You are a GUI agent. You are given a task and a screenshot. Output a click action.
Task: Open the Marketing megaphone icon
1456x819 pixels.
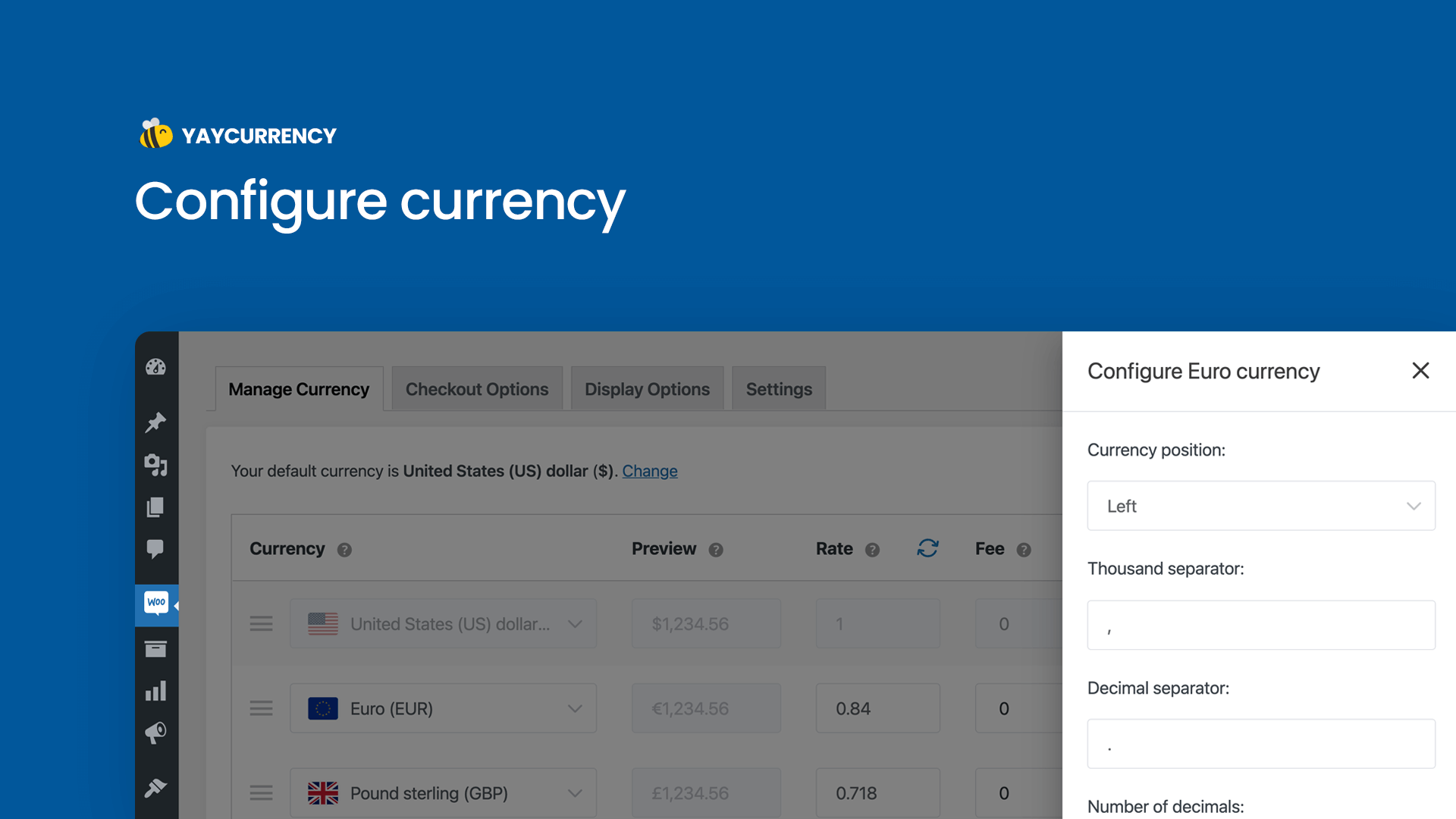pos(156,733)
